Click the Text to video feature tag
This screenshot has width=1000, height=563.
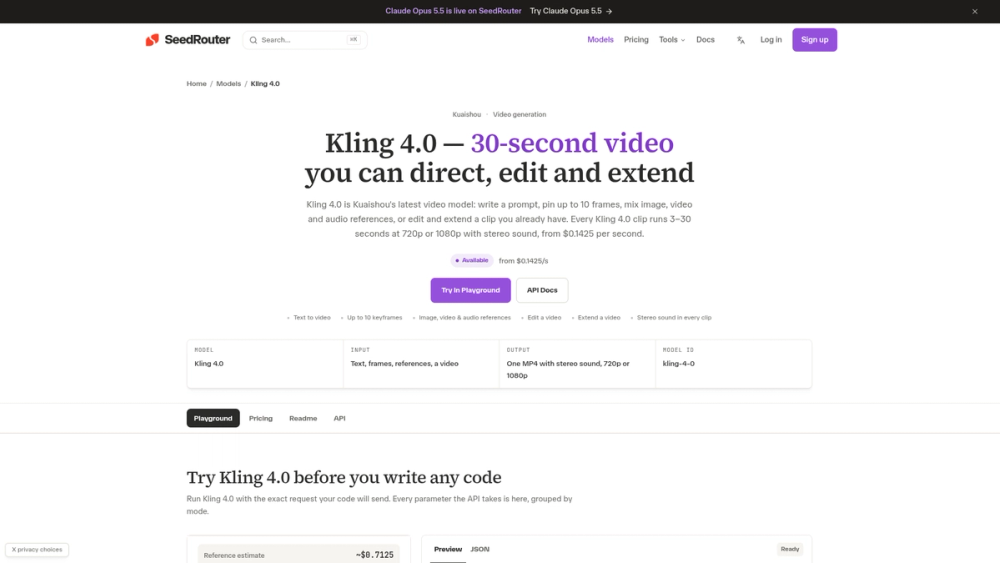tap(312, 318)
